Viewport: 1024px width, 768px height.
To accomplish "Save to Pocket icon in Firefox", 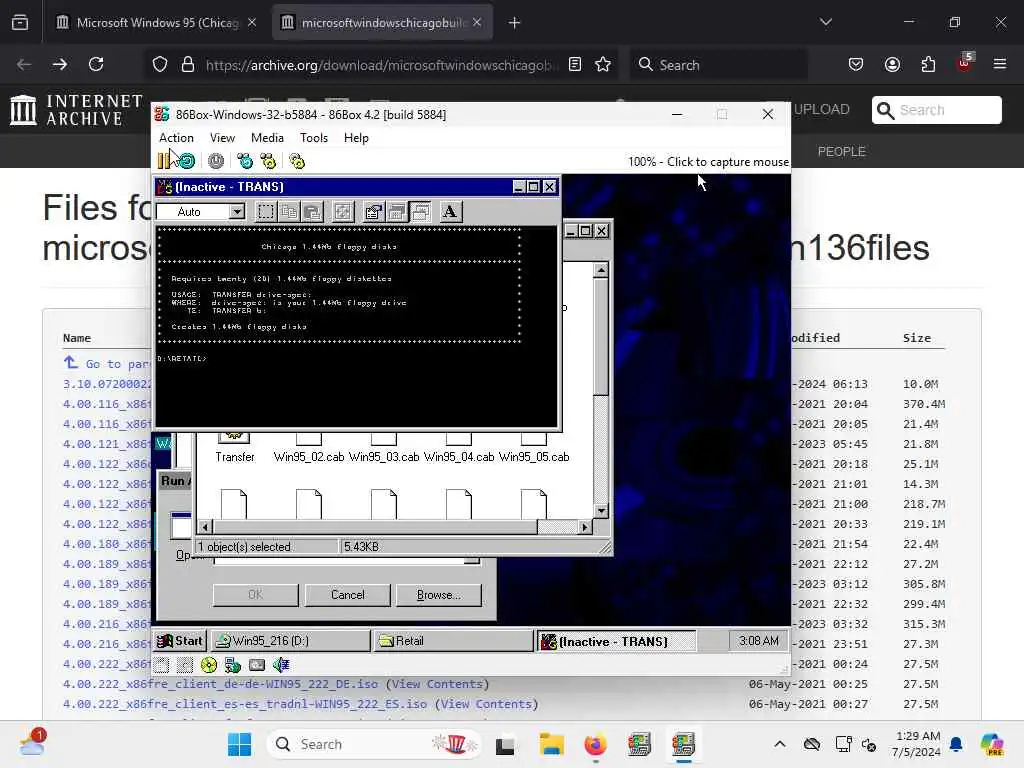I will coord(856,65).
